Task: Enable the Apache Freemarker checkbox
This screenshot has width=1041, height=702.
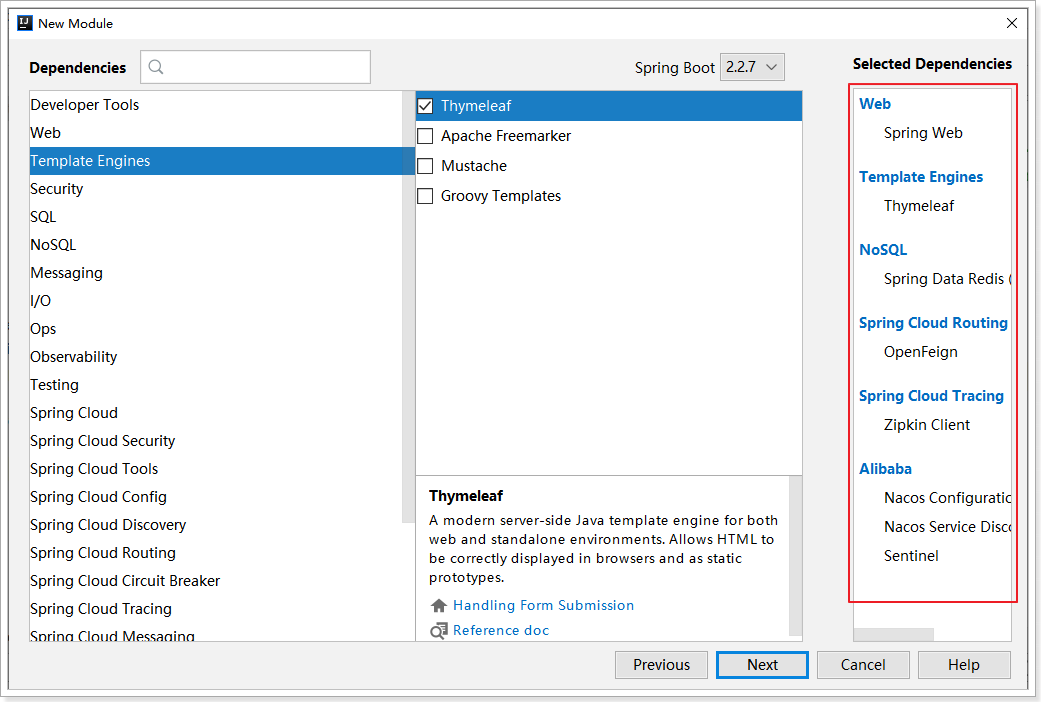Action: click(425, 136)
